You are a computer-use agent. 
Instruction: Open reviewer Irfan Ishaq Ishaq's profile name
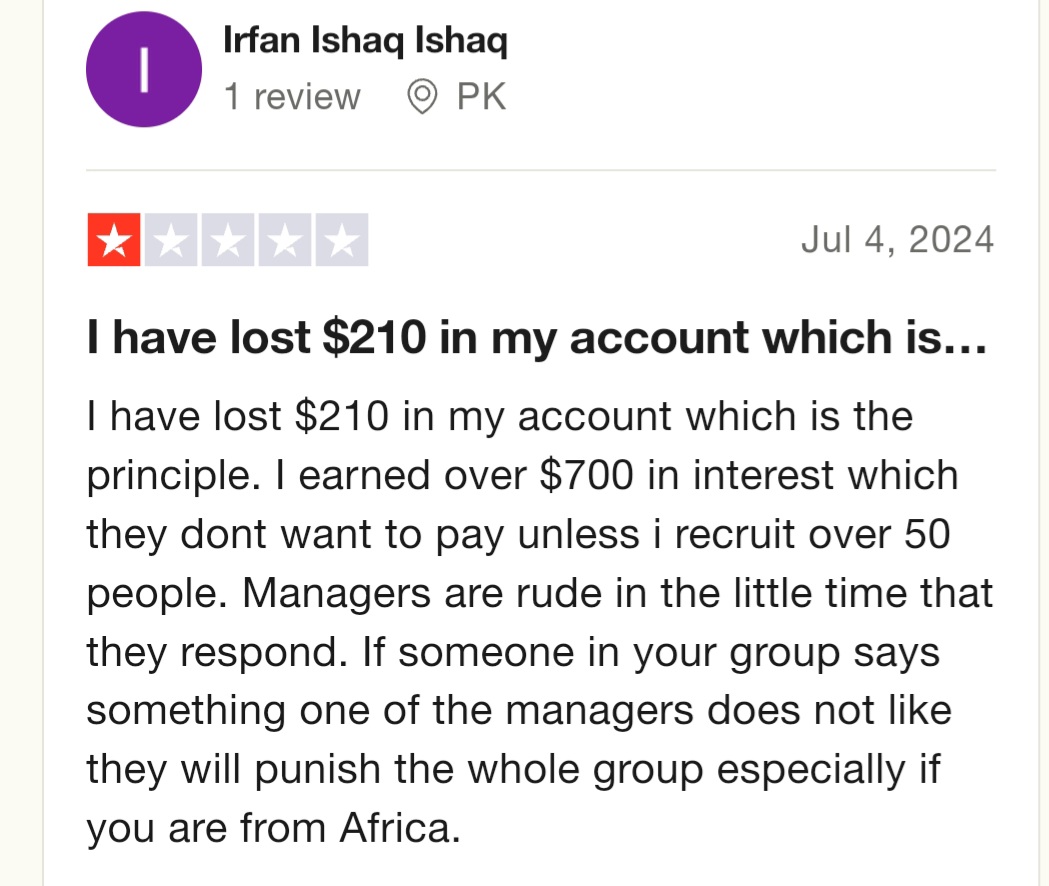(365, 42)
